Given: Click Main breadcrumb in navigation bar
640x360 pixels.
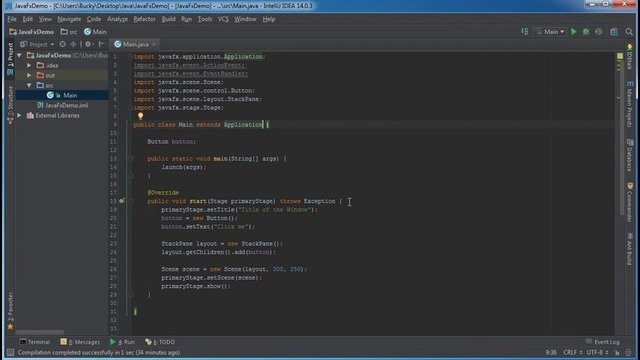Looking at the screenshot, I should point(95,32).
